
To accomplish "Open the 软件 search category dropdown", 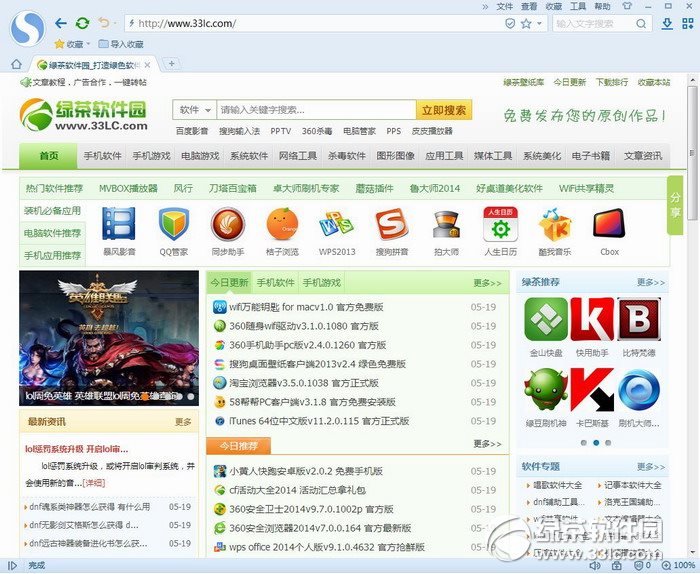I will pyautogui.click(x=195, y=110).
